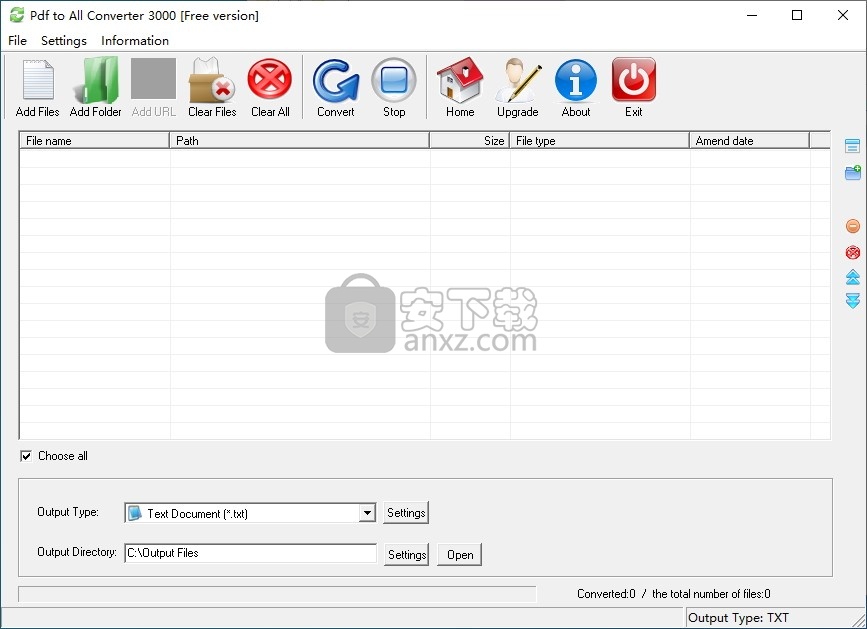The image size is (867, 629).
Task: Sort by Path column header
Action: coord(299,140)
